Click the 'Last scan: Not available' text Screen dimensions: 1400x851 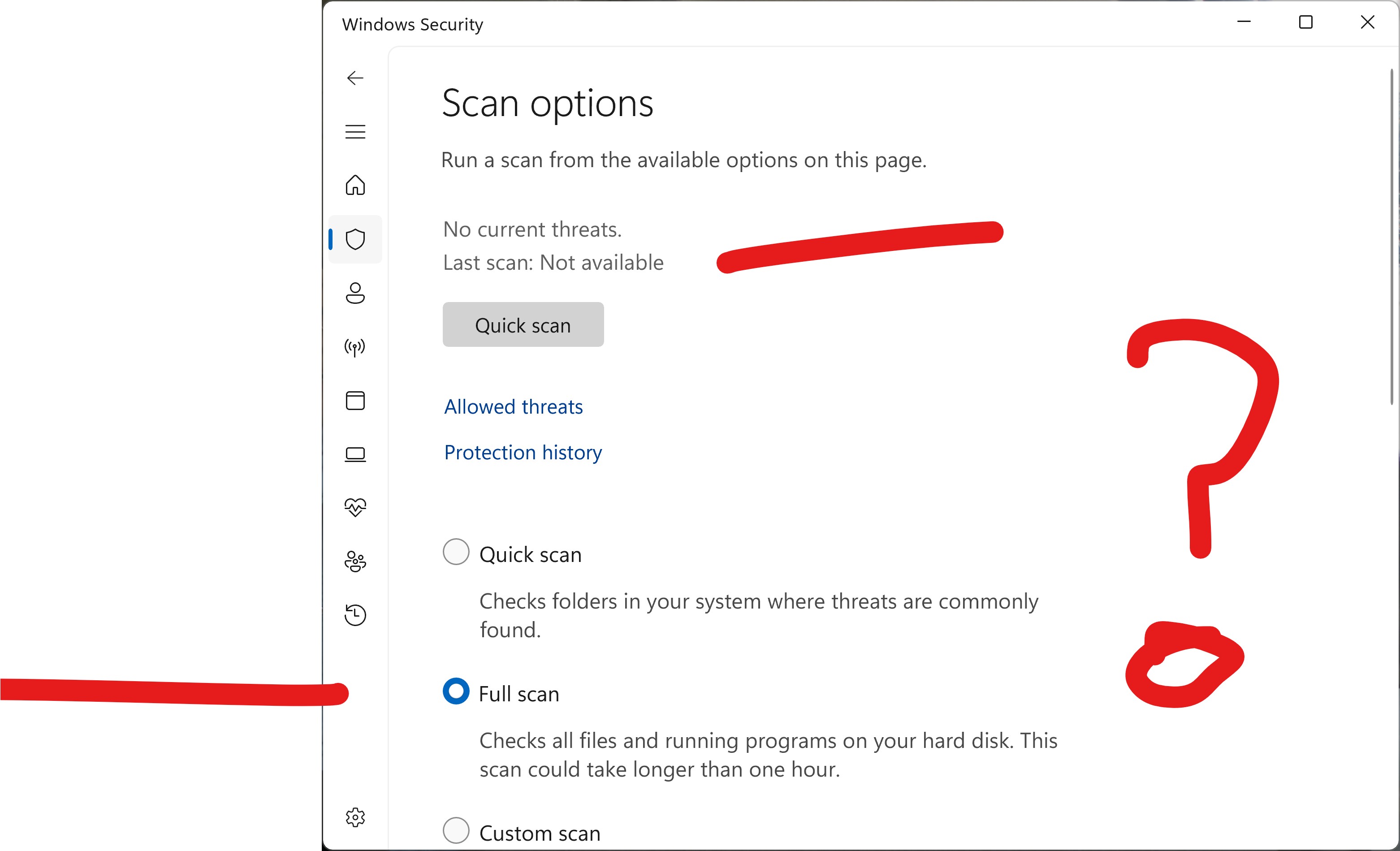coord(553,263)
